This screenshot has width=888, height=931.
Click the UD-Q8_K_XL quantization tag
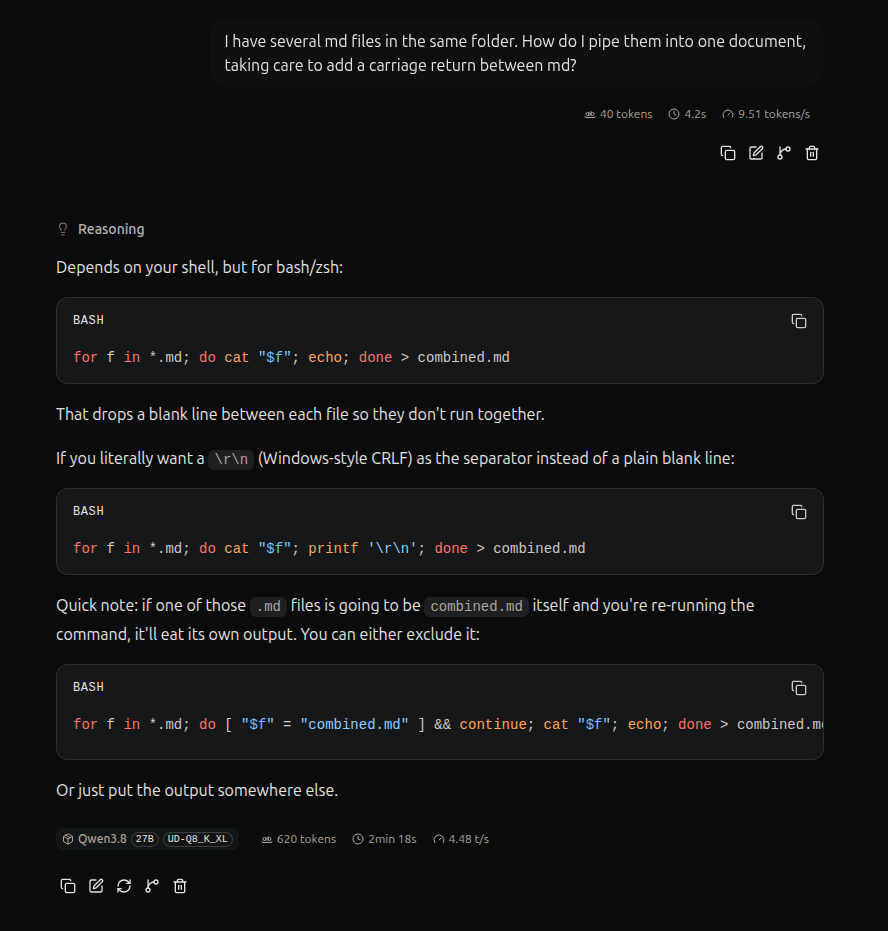[197, 839]
